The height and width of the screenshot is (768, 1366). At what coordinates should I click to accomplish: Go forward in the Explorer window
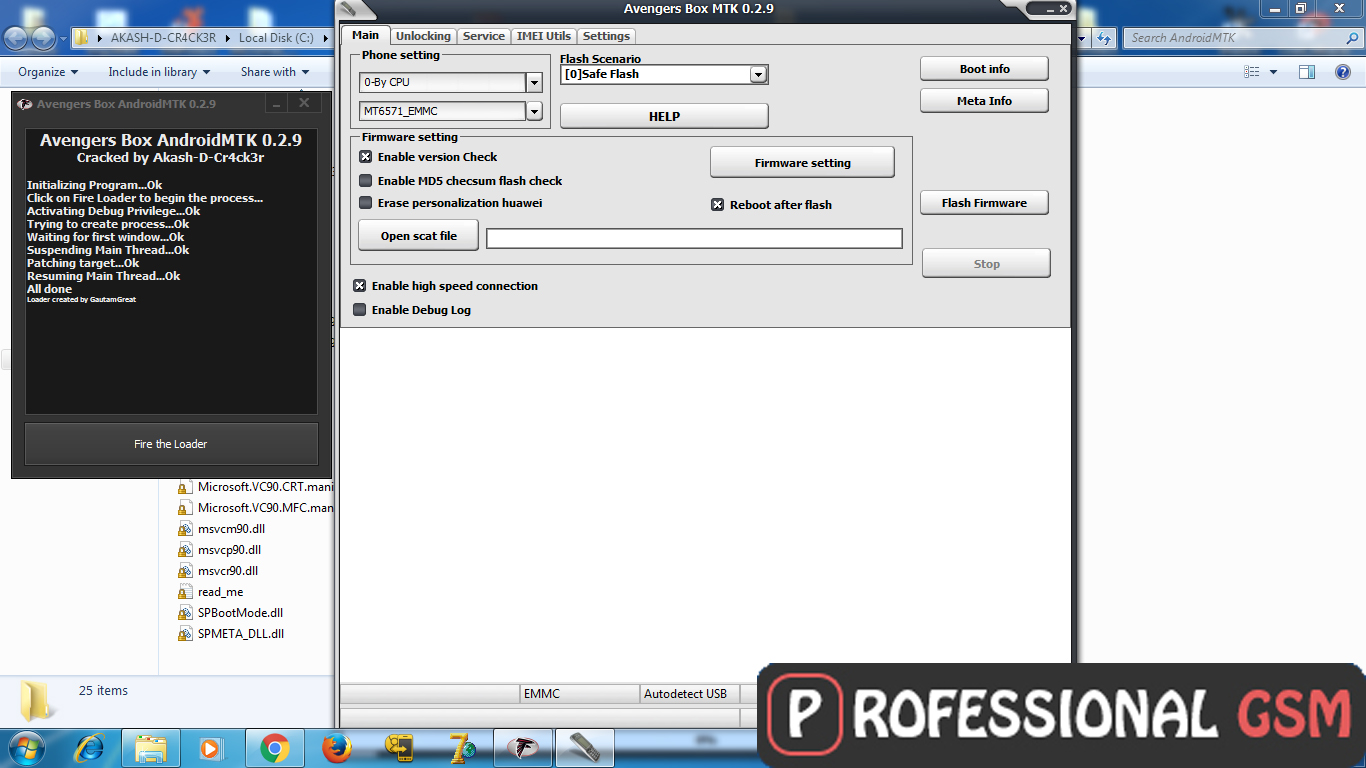coord(44,38)
